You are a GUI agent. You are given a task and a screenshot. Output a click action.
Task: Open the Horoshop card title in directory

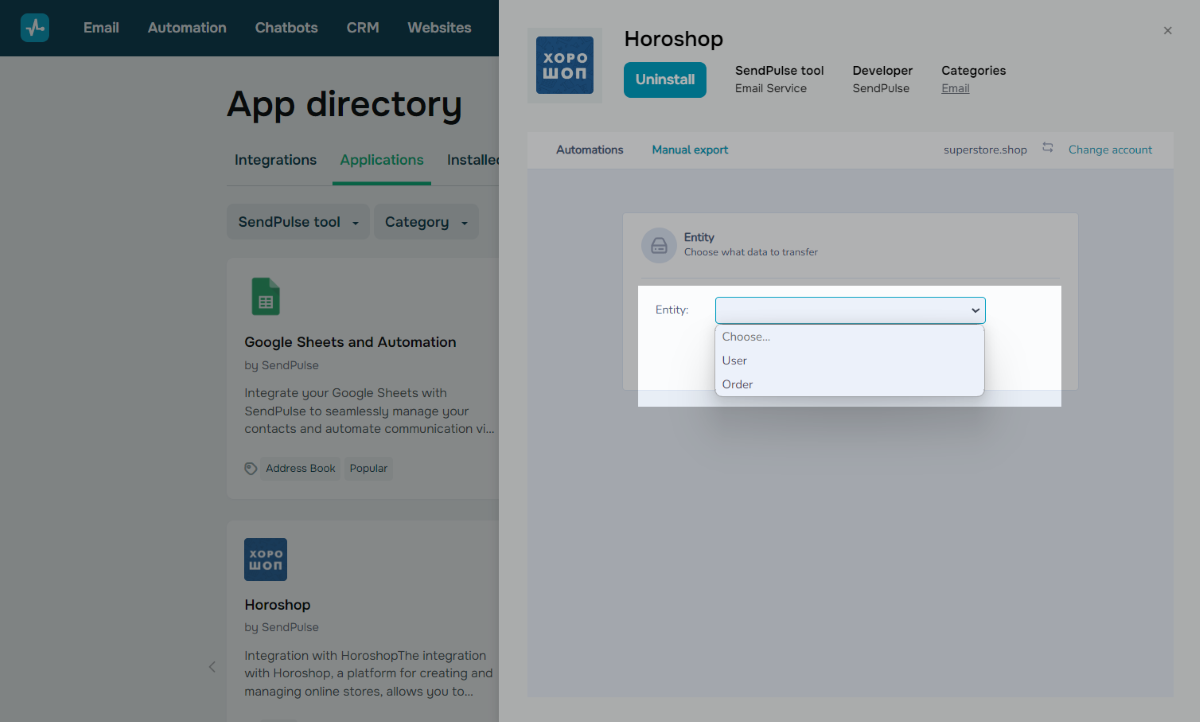[x=277, y=605]
